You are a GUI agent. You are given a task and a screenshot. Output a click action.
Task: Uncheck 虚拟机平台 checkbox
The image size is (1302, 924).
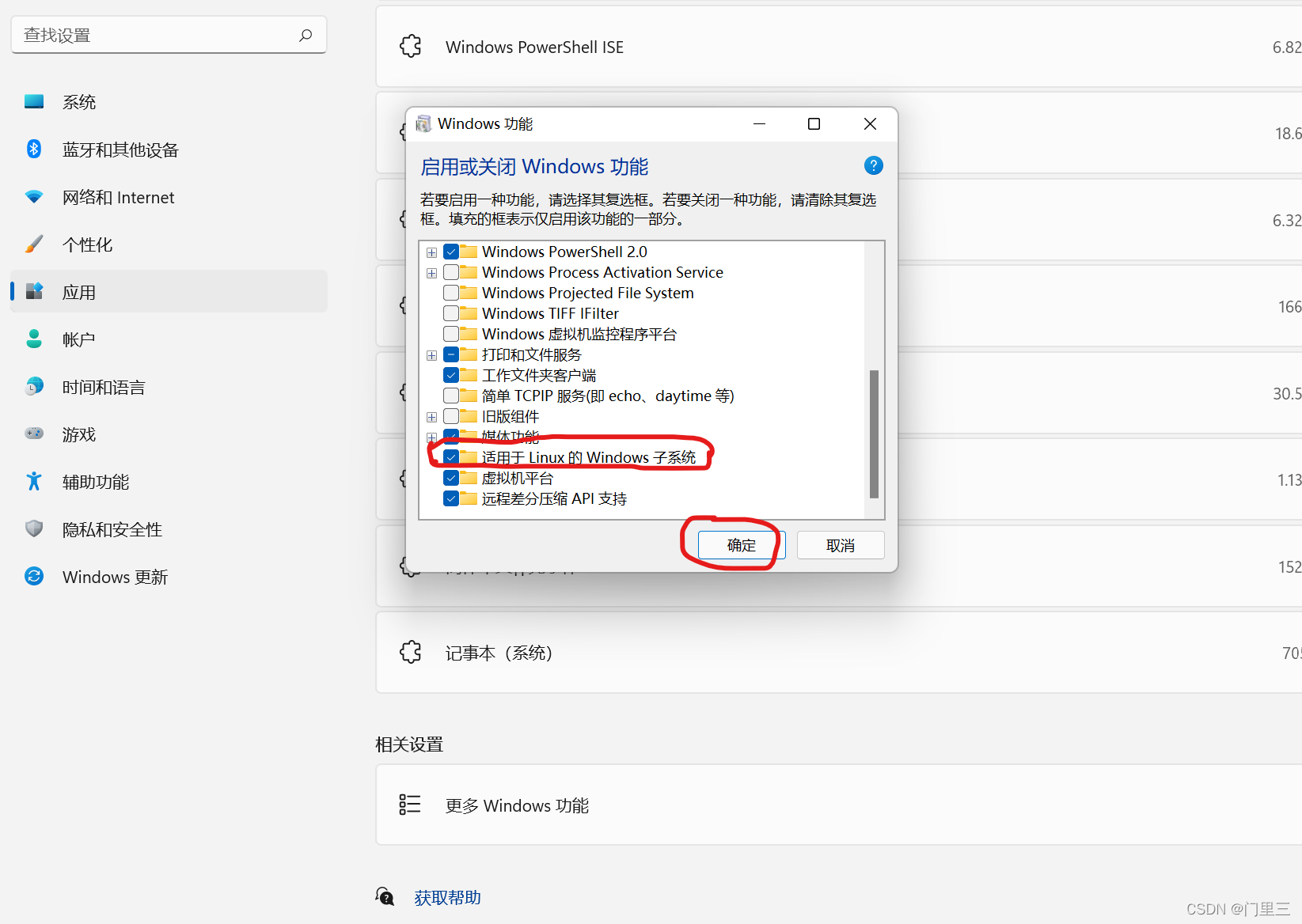(x=451, y=478)
